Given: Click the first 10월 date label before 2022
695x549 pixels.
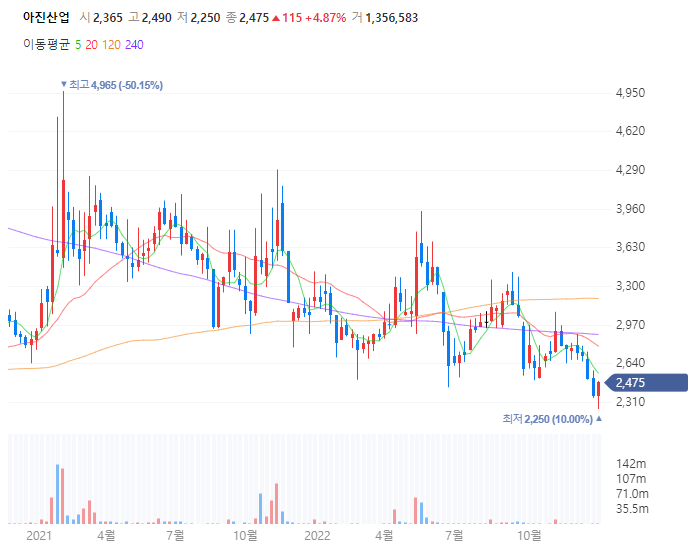Looking at the screenshot, I should click(x=245, y=536).
